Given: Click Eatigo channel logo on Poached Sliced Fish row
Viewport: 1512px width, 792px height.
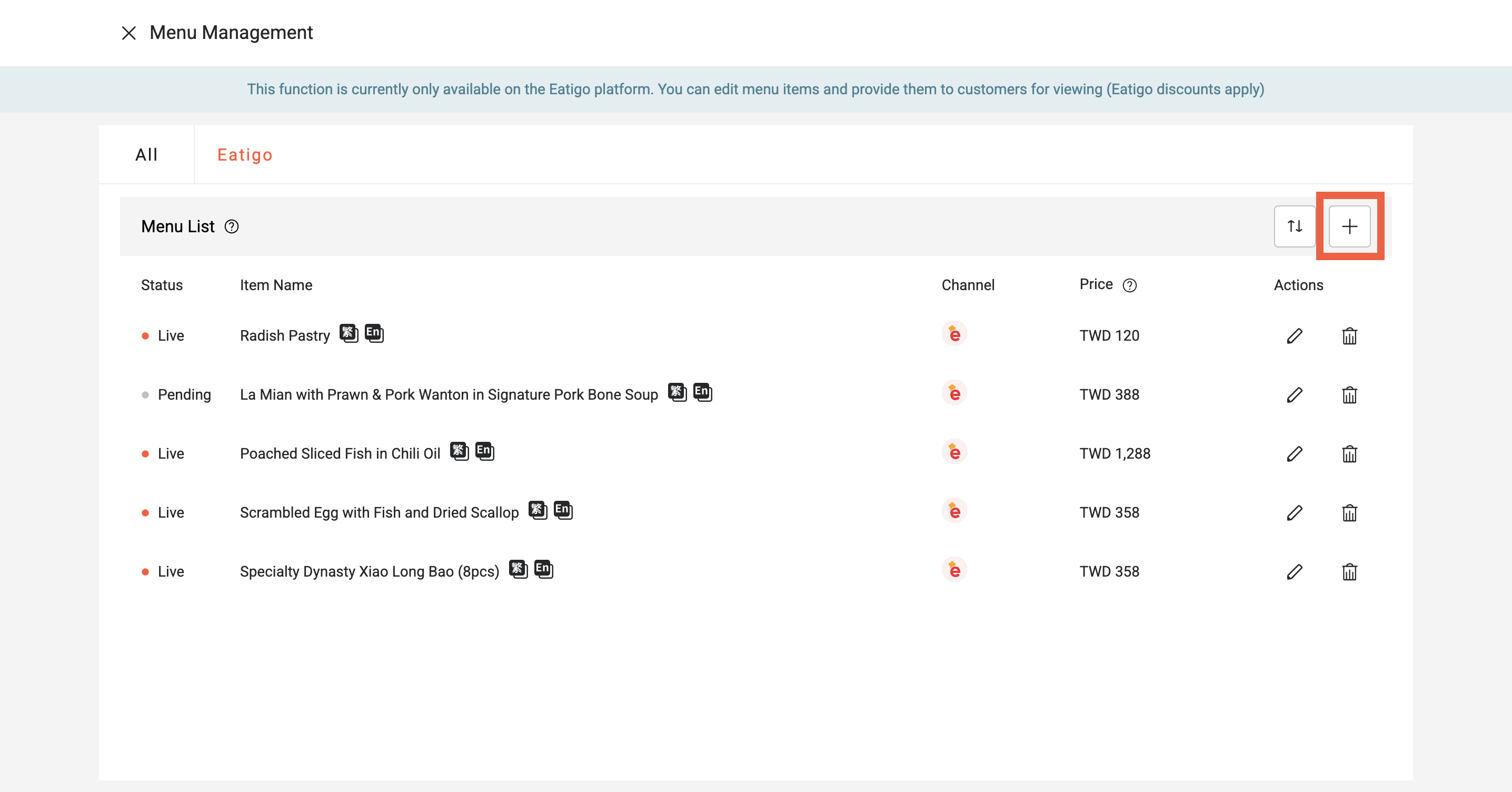Looking at the screenshot, I should click(x=954, y=452).
